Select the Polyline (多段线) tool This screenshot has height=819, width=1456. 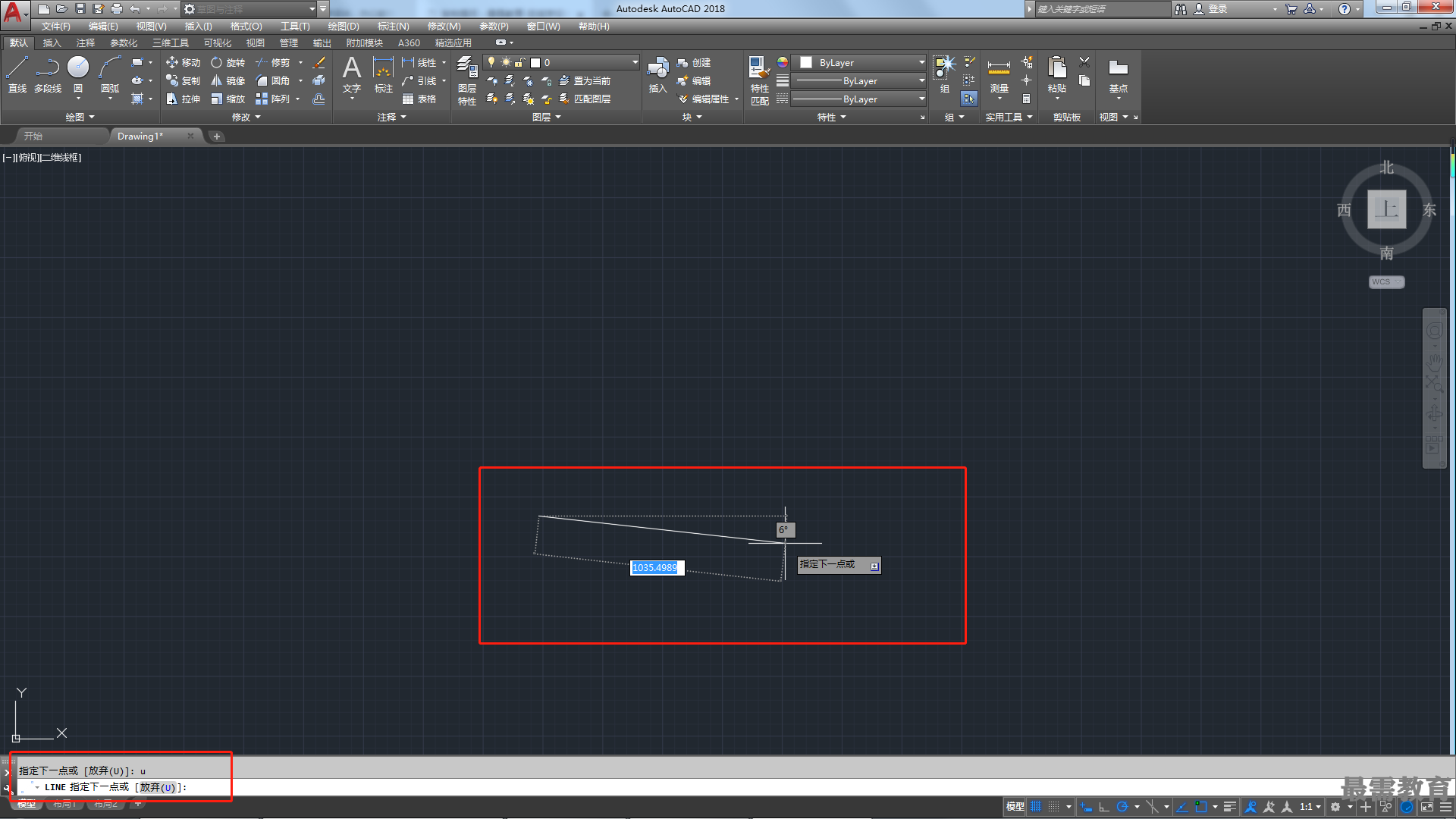click(x=48, y=74)
